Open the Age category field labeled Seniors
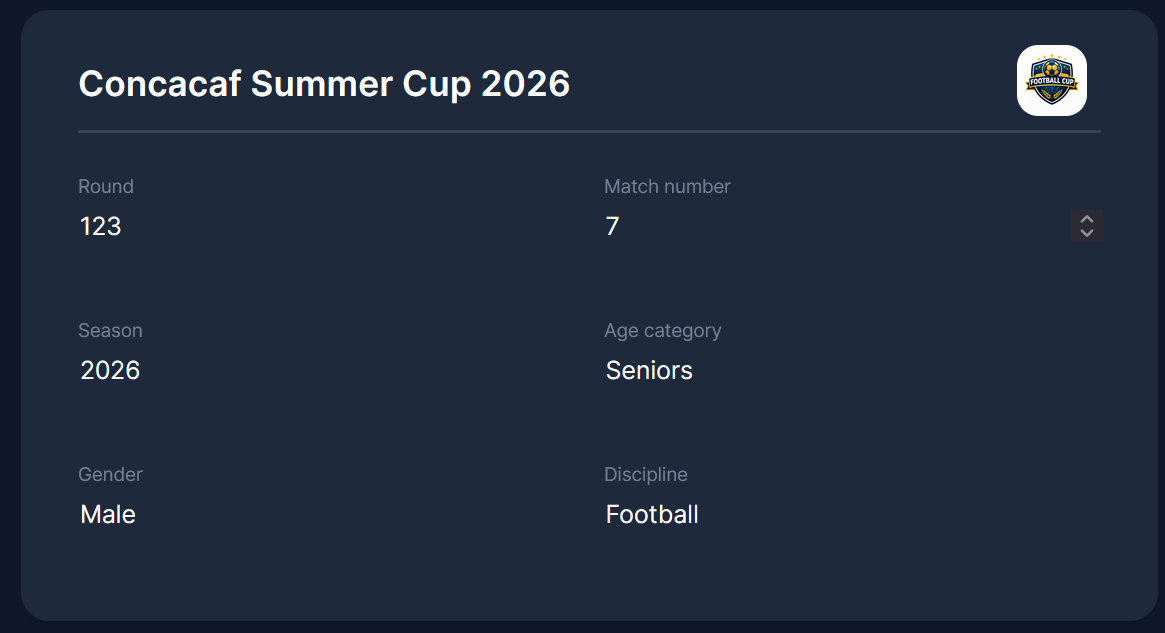The height and width of the screenshot is (633, 1165). coord(648,370)
